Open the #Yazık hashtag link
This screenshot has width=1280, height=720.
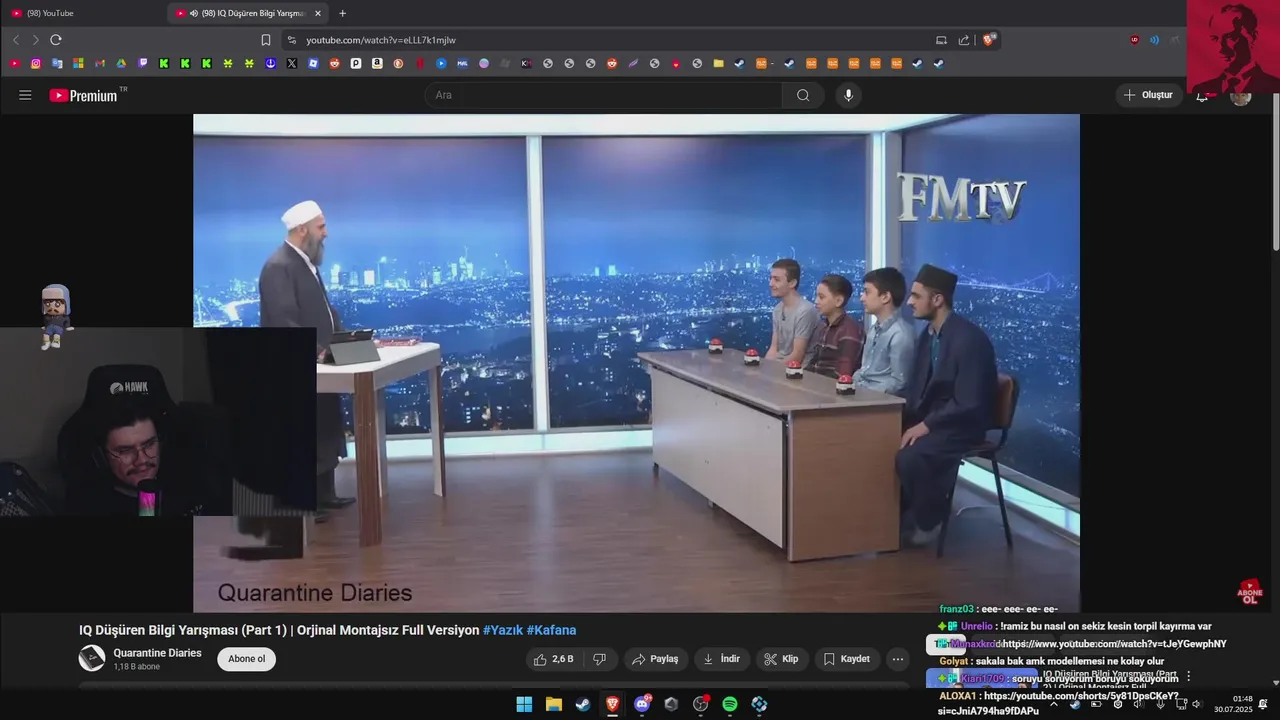pos(502,630)
